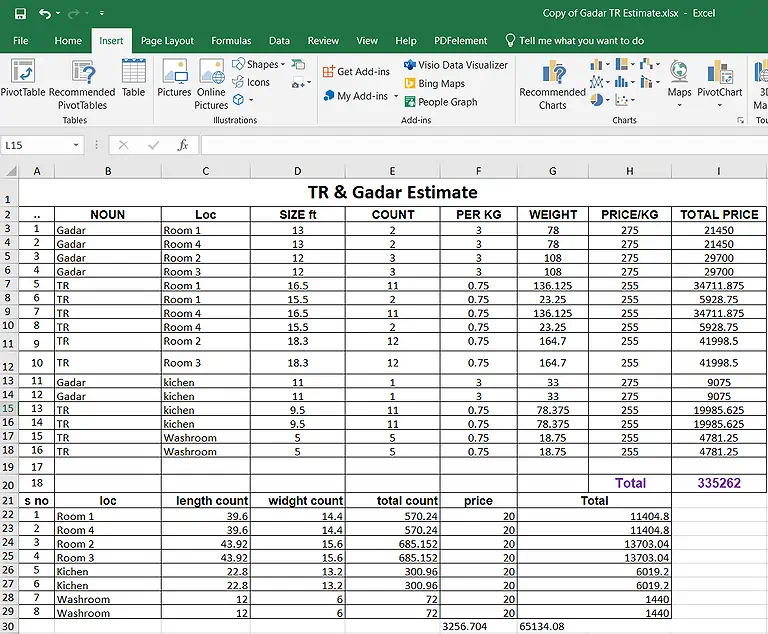Insert a Table
Viewport: 768px width, 634px height.
point(133,78)
